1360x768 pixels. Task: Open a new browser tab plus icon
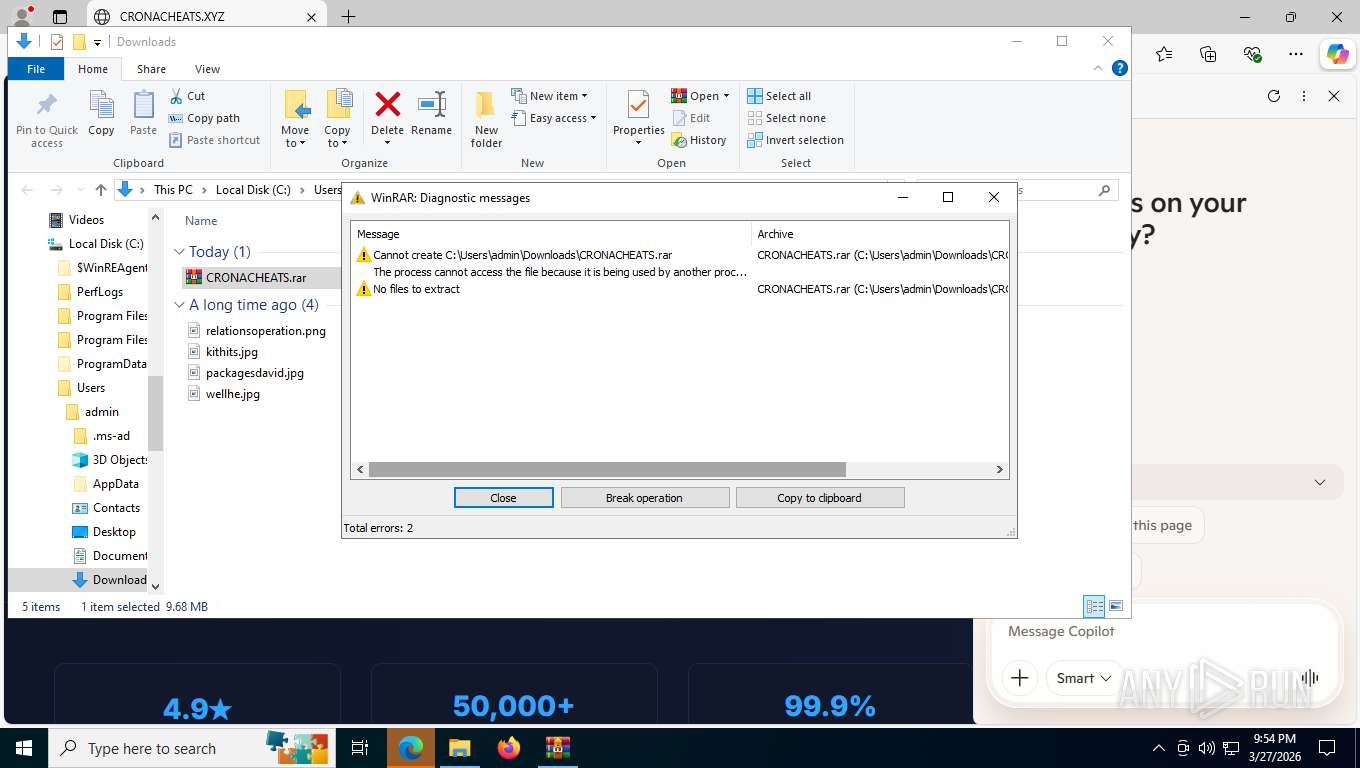[x=348, y=17]
